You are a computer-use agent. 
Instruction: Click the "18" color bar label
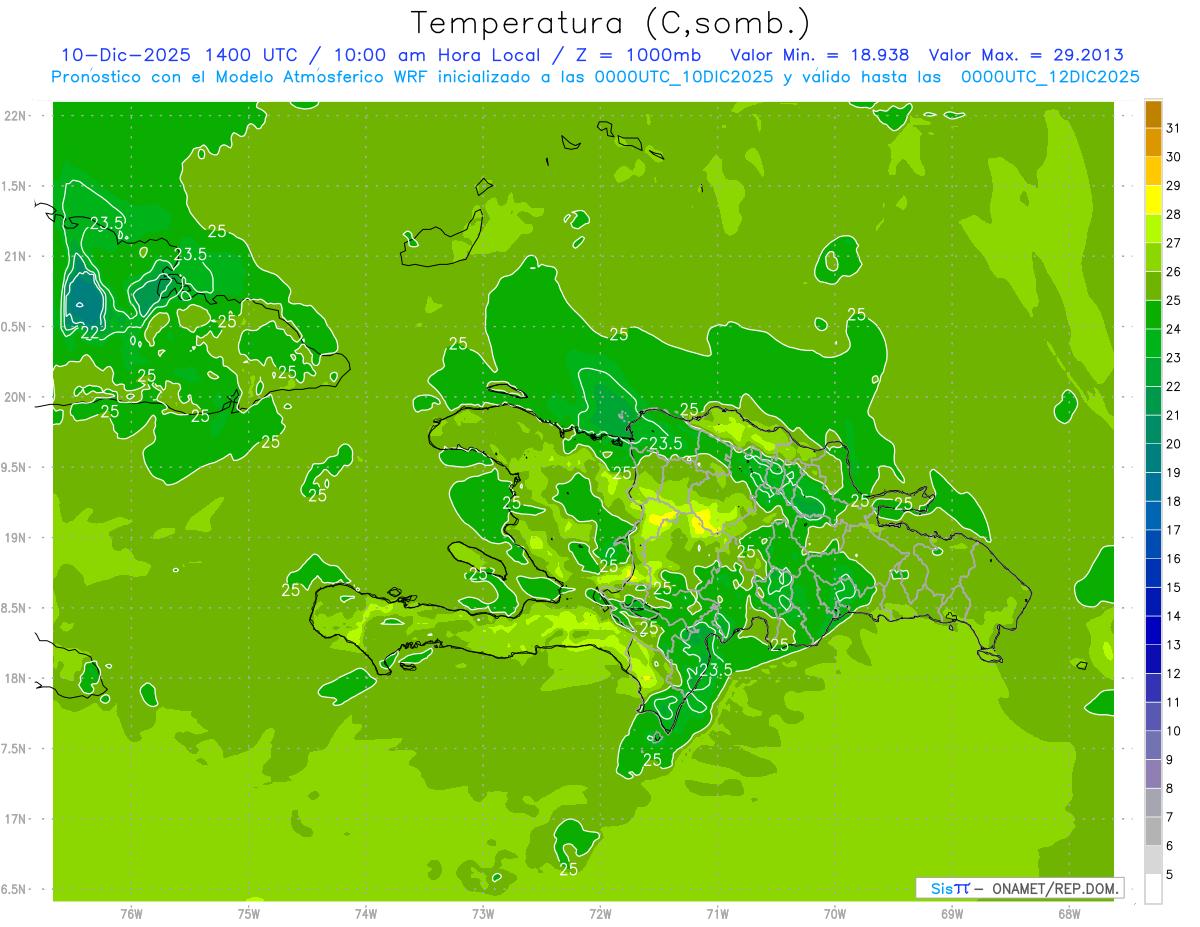coord(1174,500)
